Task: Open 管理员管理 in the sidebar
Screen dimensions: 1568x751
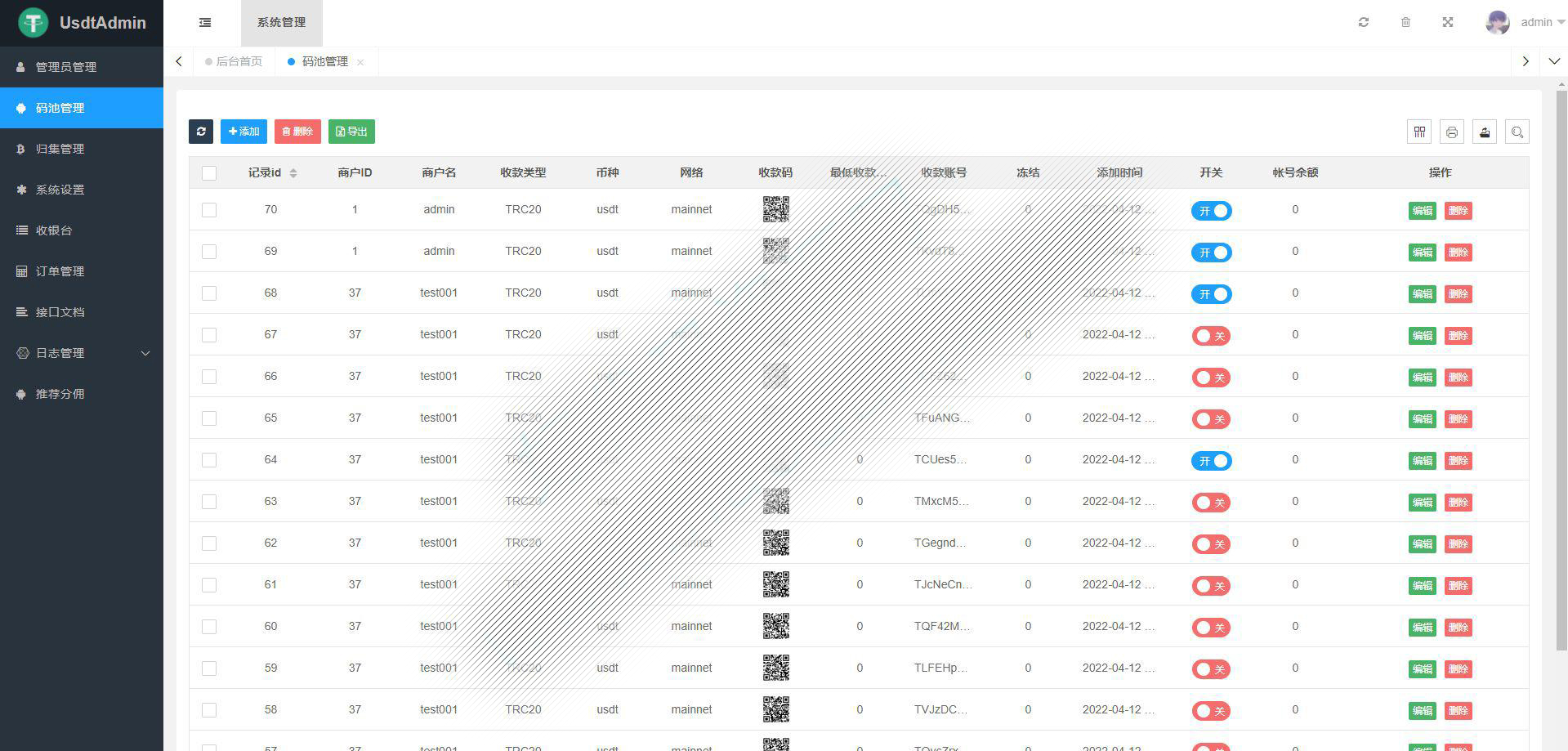Action: click(82, 67)
